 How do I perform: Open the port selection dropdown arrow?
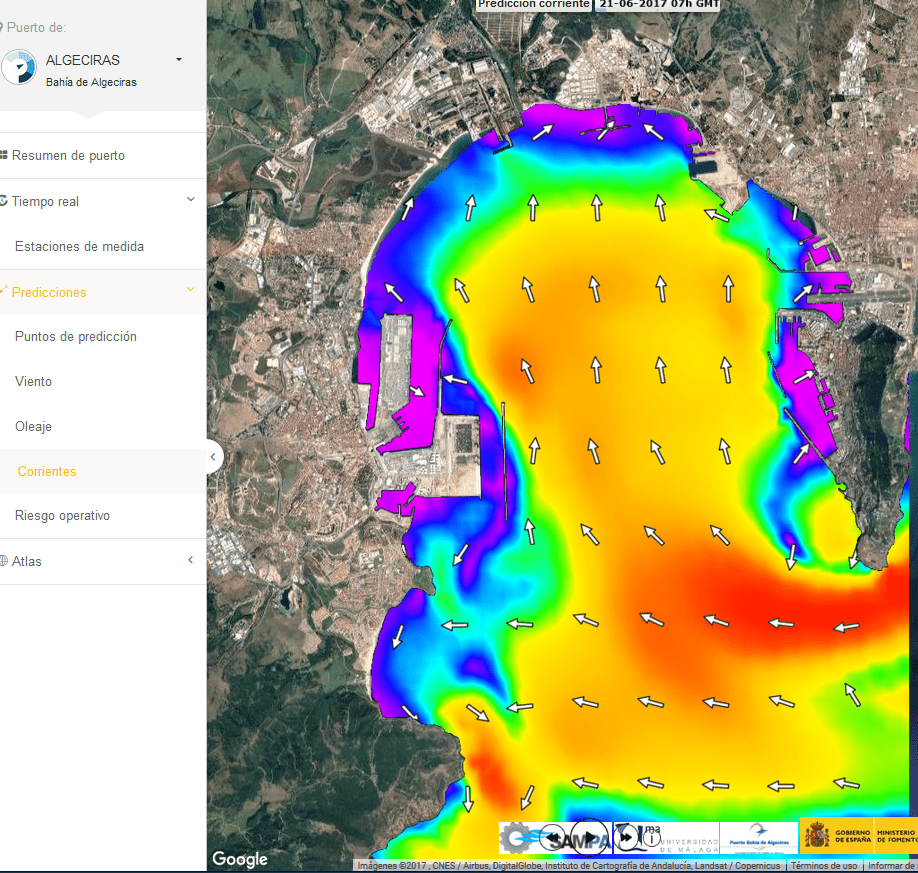[x=179, y=60]
